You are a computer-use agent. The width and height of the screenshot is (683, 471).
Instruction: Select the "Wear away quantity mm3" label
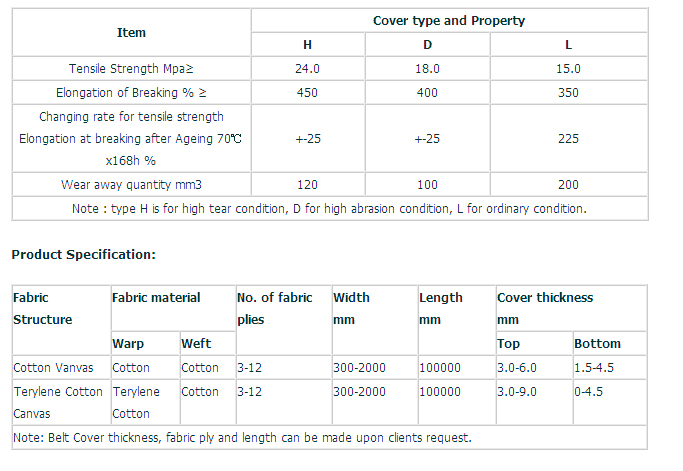tap(131, 185)
